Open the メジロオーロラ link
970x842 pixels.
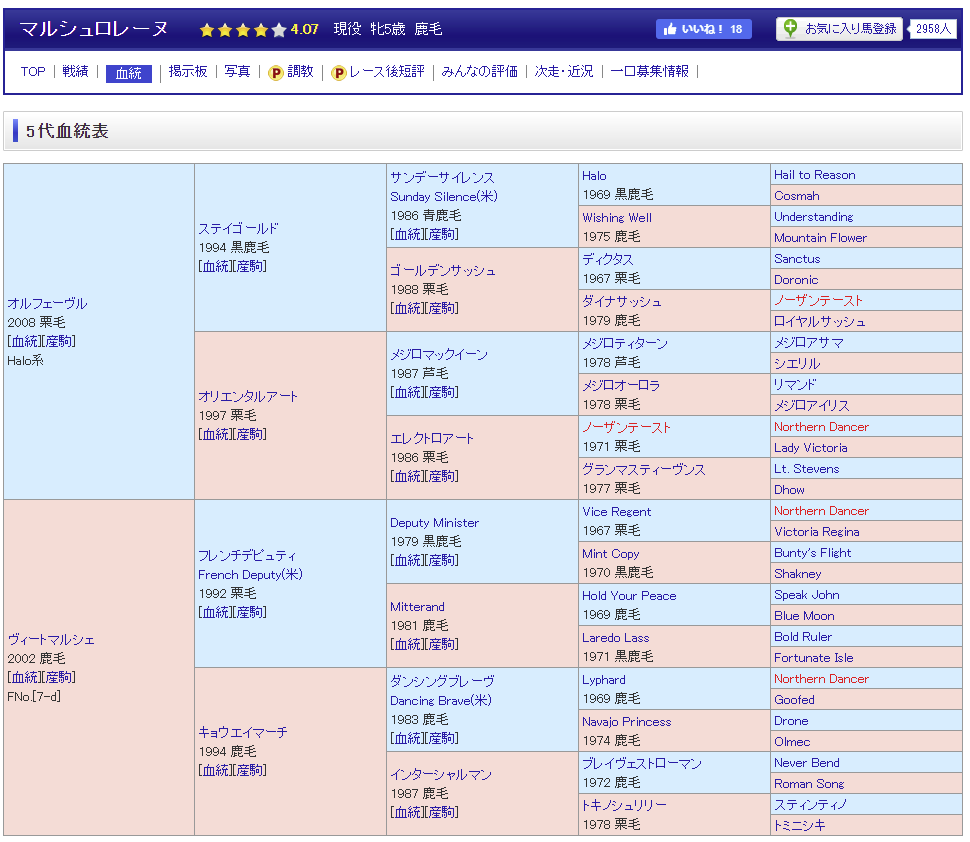tap(621, 385)
